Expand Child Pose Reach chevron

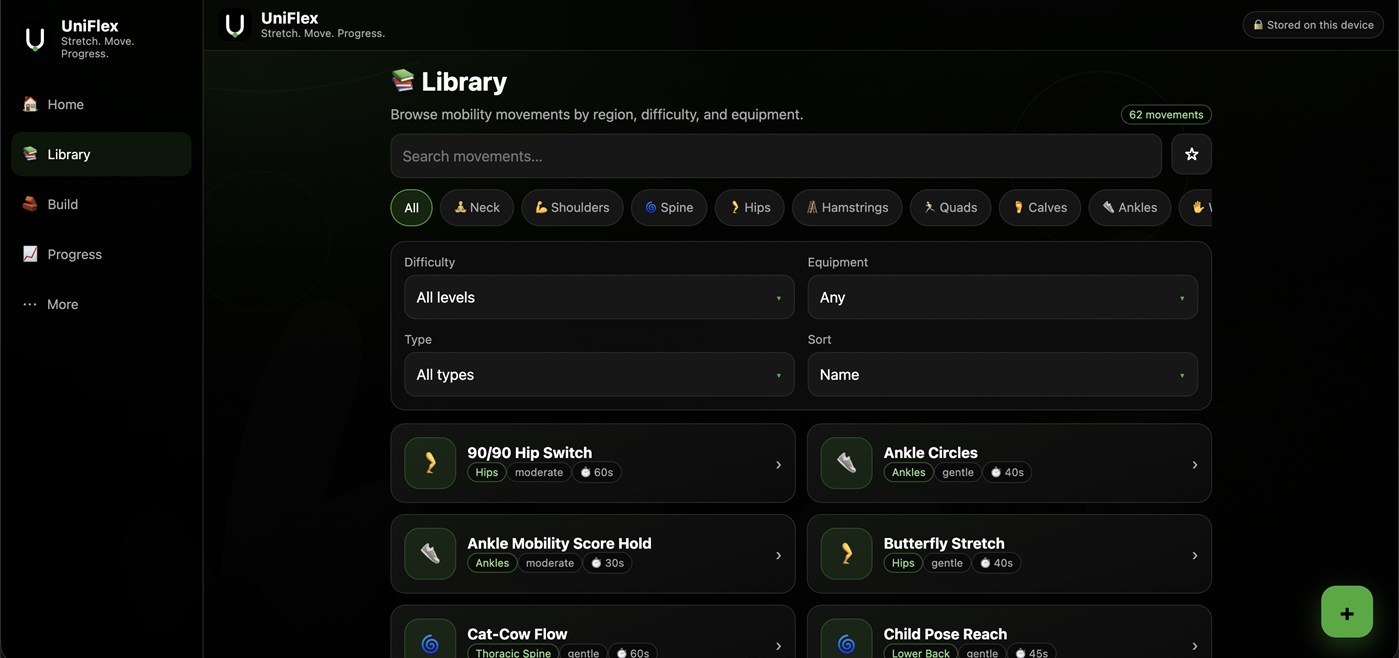(1194, 645)
